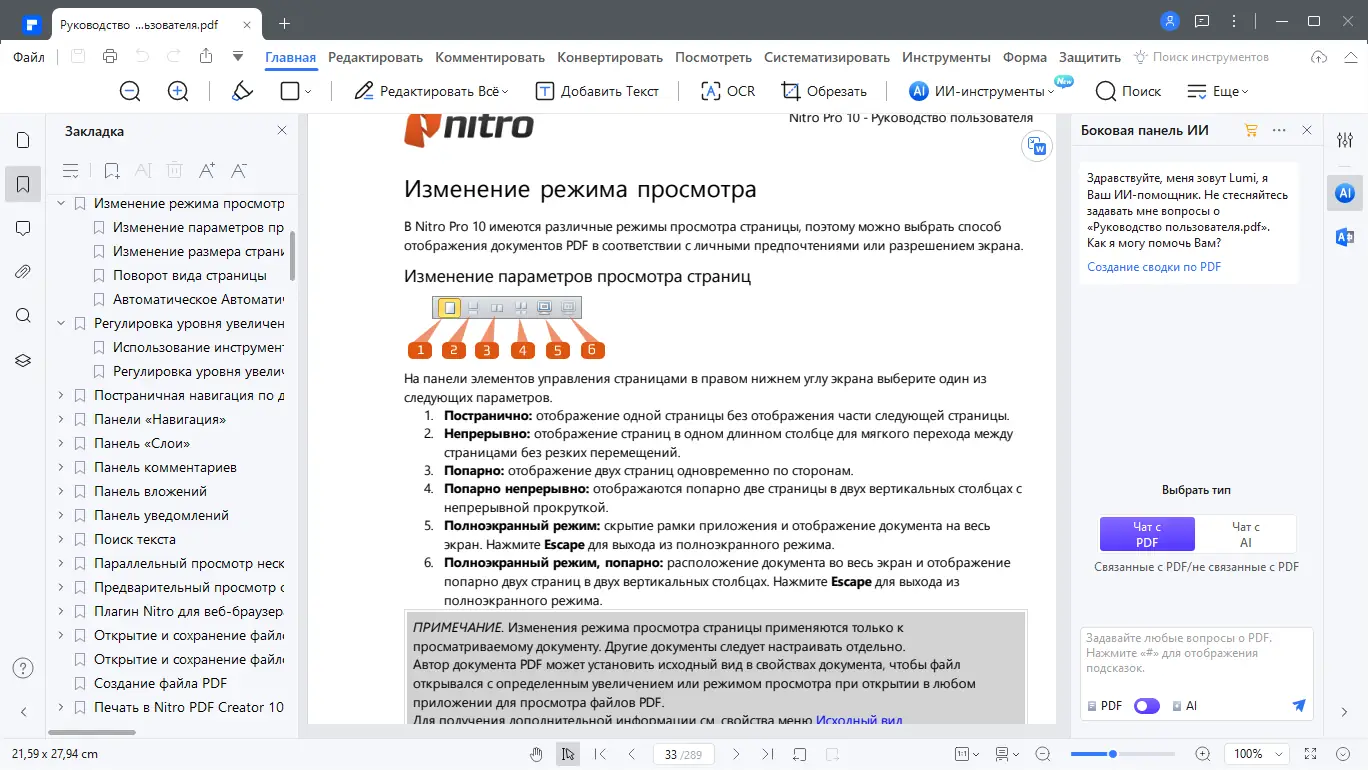Collapse the Регулировка уровня увеличения bookmark
The image size is (1368, 770).
pos(61,323)
